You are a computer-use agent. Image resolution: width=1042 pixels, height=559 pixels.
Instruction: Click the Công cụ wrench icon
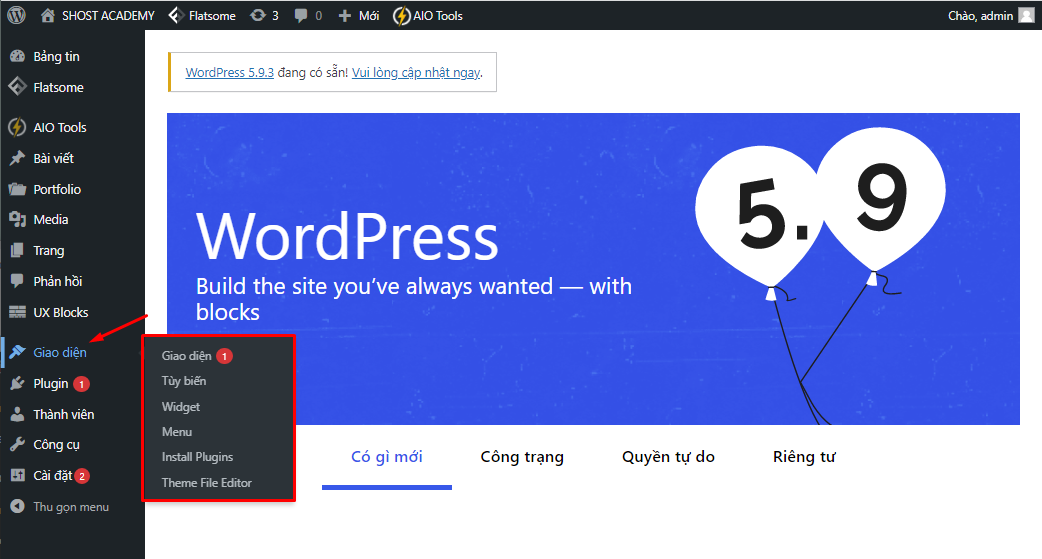[16, 444]
